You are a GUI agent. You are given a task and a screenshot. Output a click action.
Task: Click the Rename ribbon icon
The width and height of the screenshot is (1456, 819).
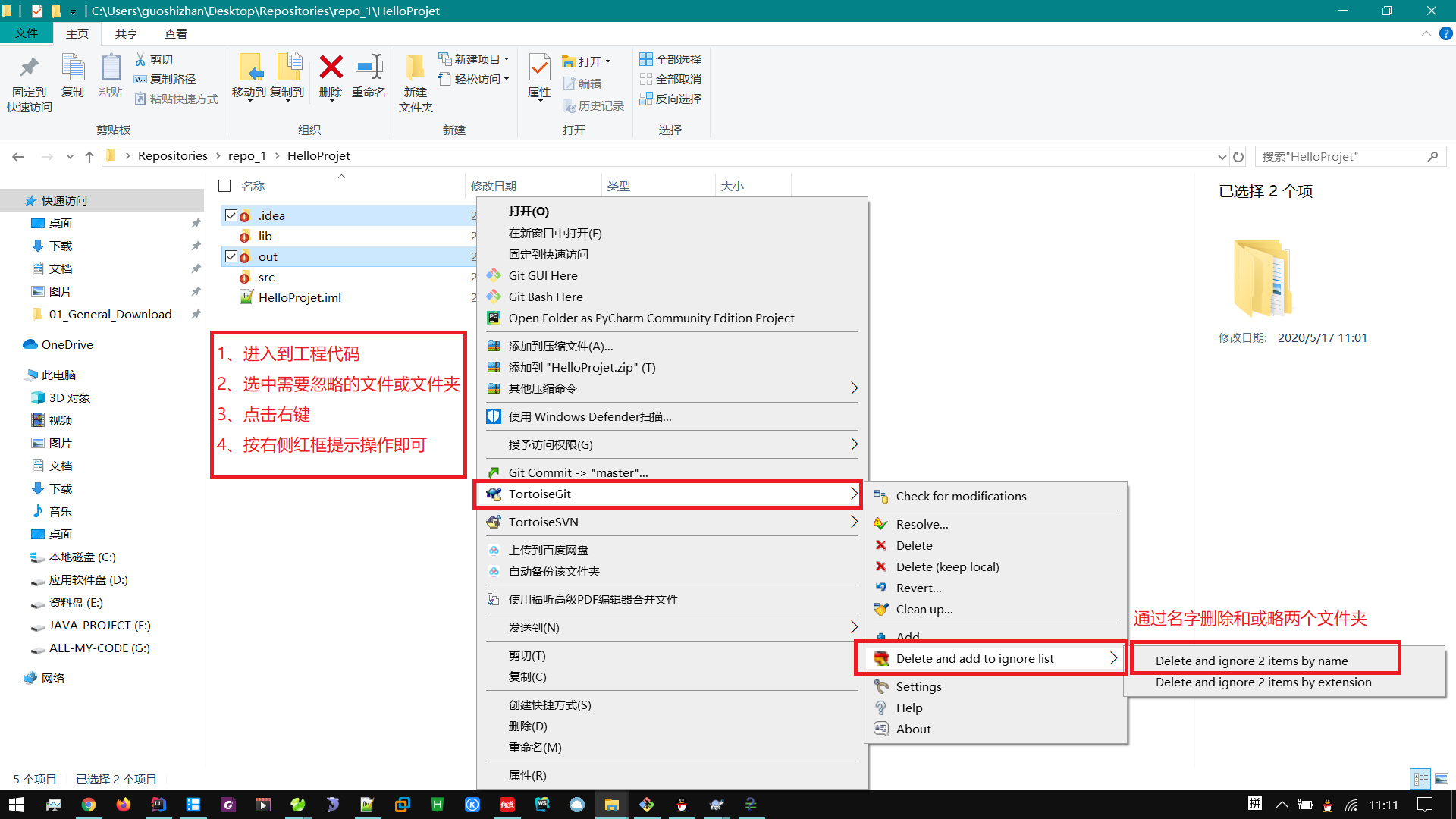click(x=369, y=68)
